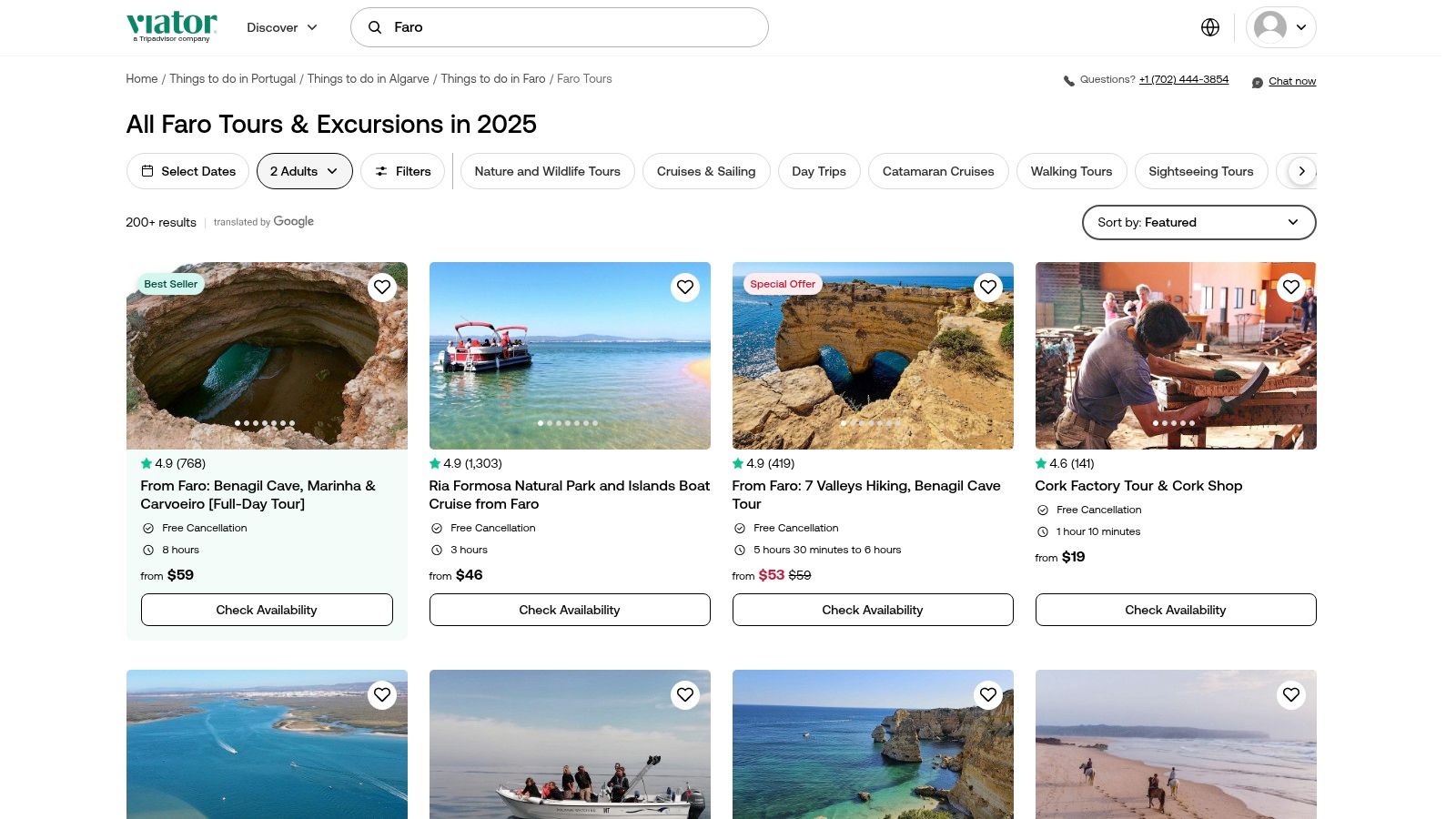Open language and currency globe icon
Screen dimensions: 1456x819
click(1210, 27)
